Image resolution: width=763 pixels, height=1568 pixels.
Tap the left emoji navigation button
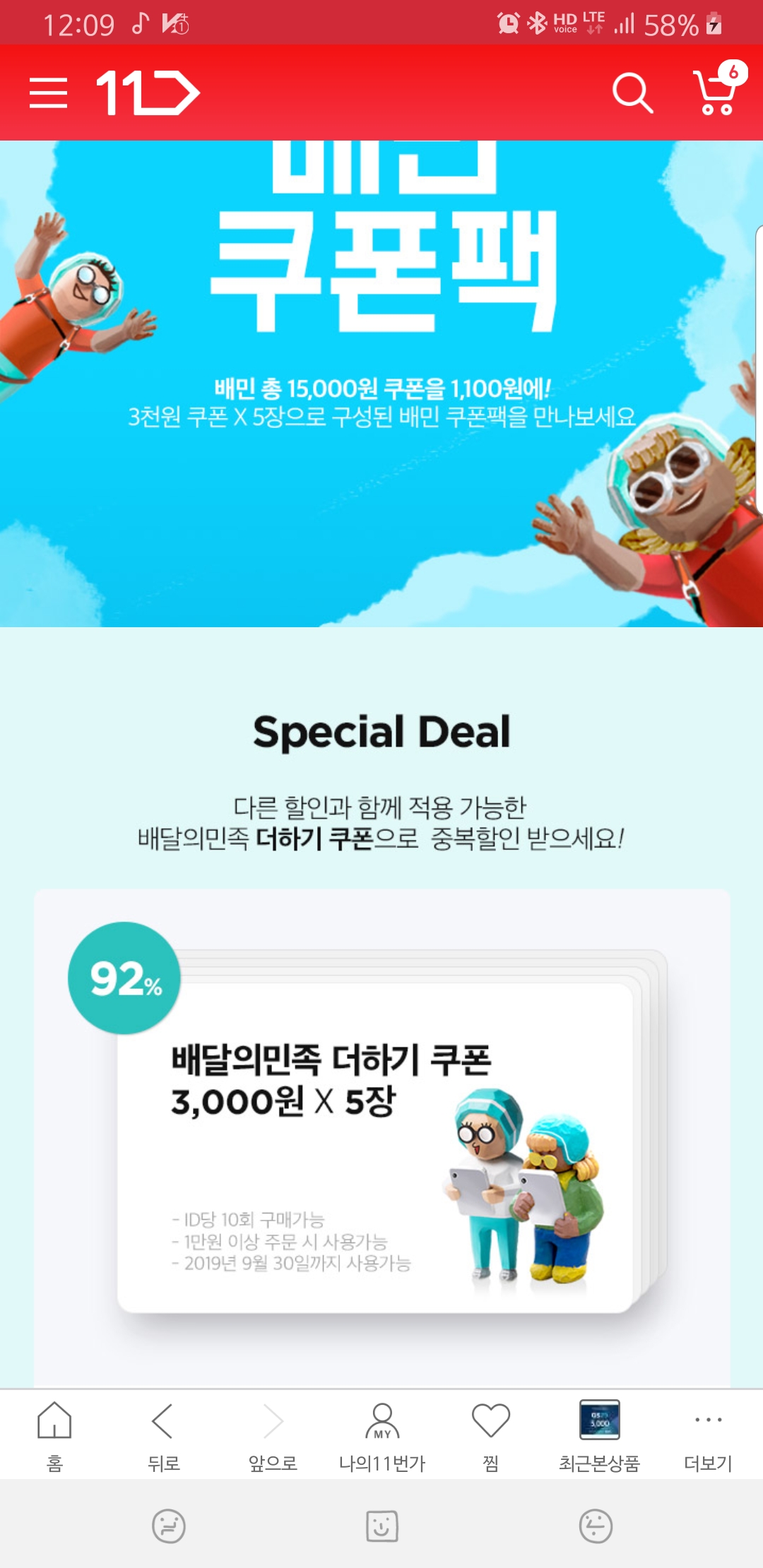click(x=169, y=1526)
